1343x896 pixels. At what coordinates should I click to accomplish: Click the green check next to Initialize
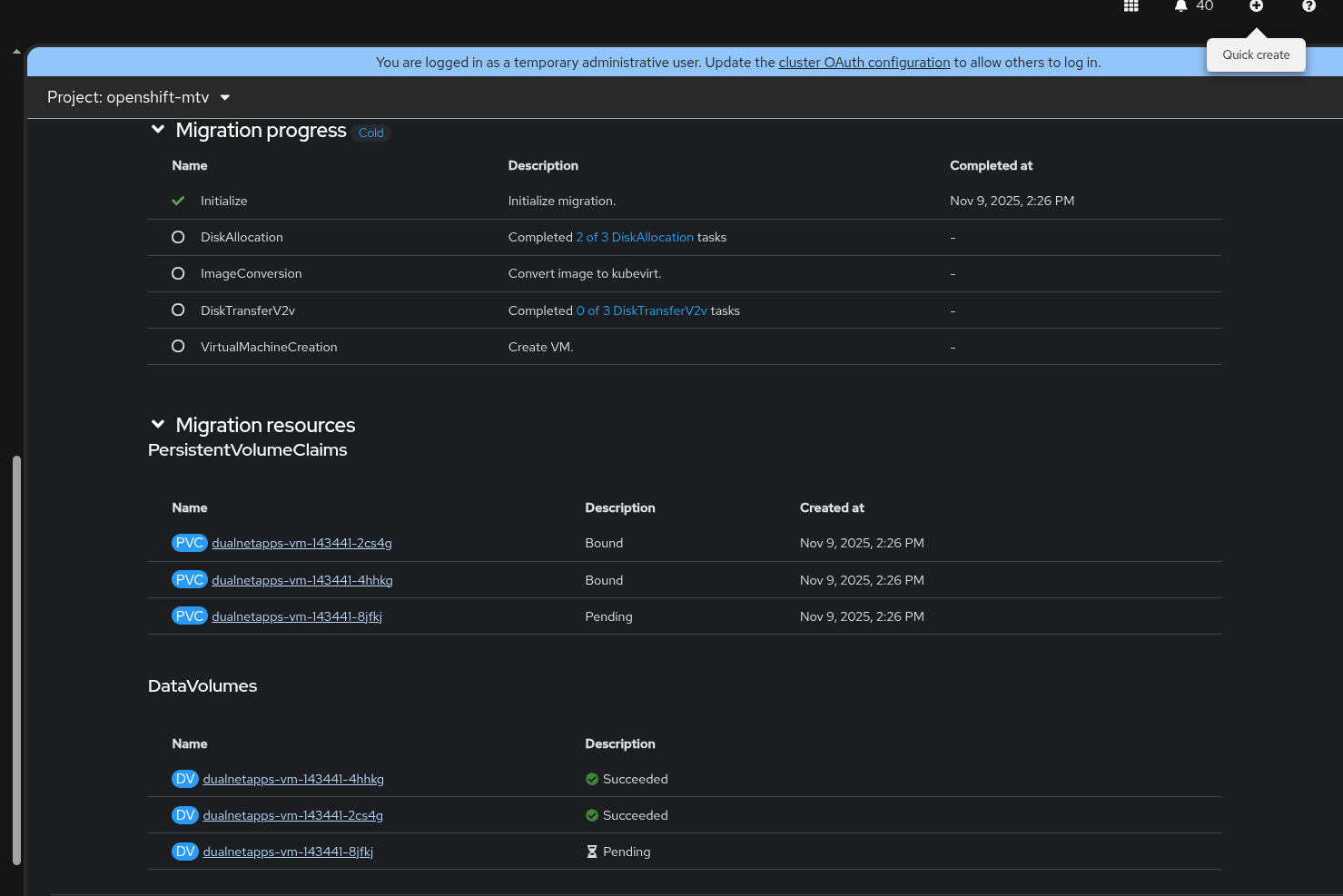point(178,201)
